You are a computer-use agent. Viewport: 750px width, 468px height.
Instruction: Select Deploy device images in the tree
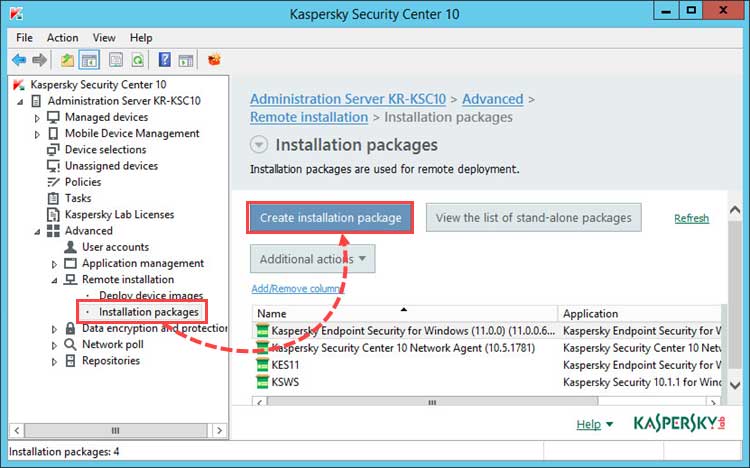(x=151, y=296)
